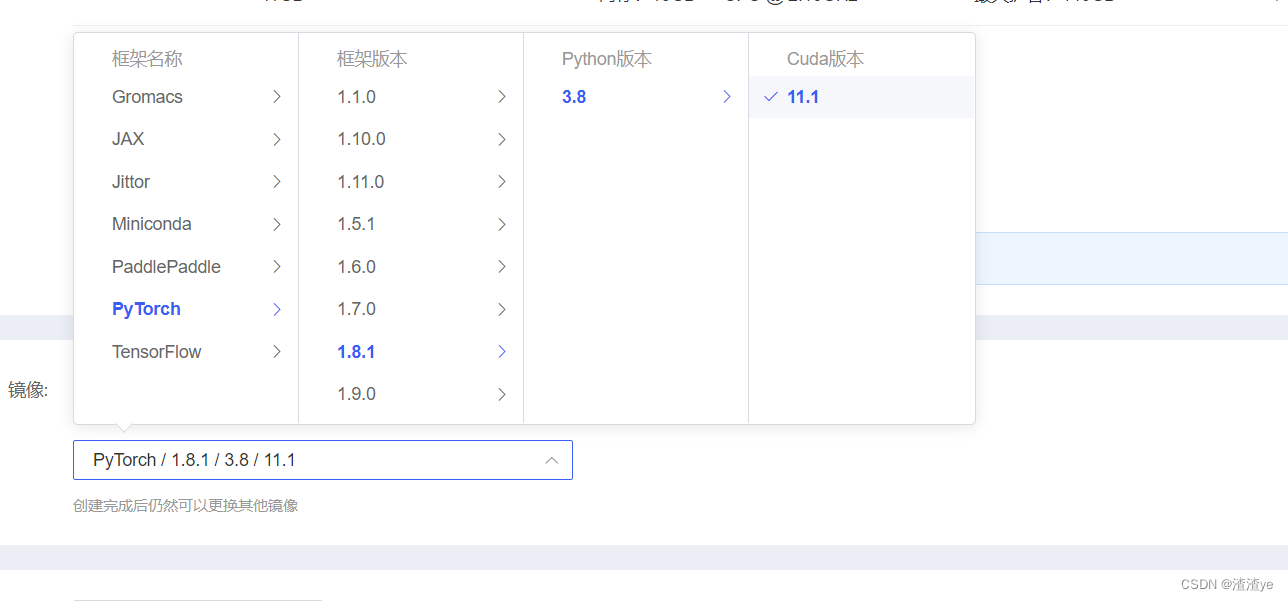Screen dimensions: 1288x601
Task: Click the Cuda版本 column header
Action: 825,59
